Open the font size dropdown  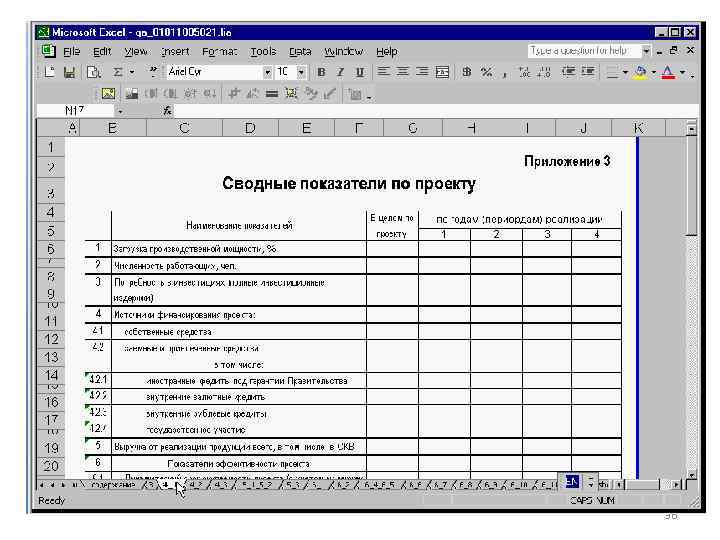tap(301, 72)
